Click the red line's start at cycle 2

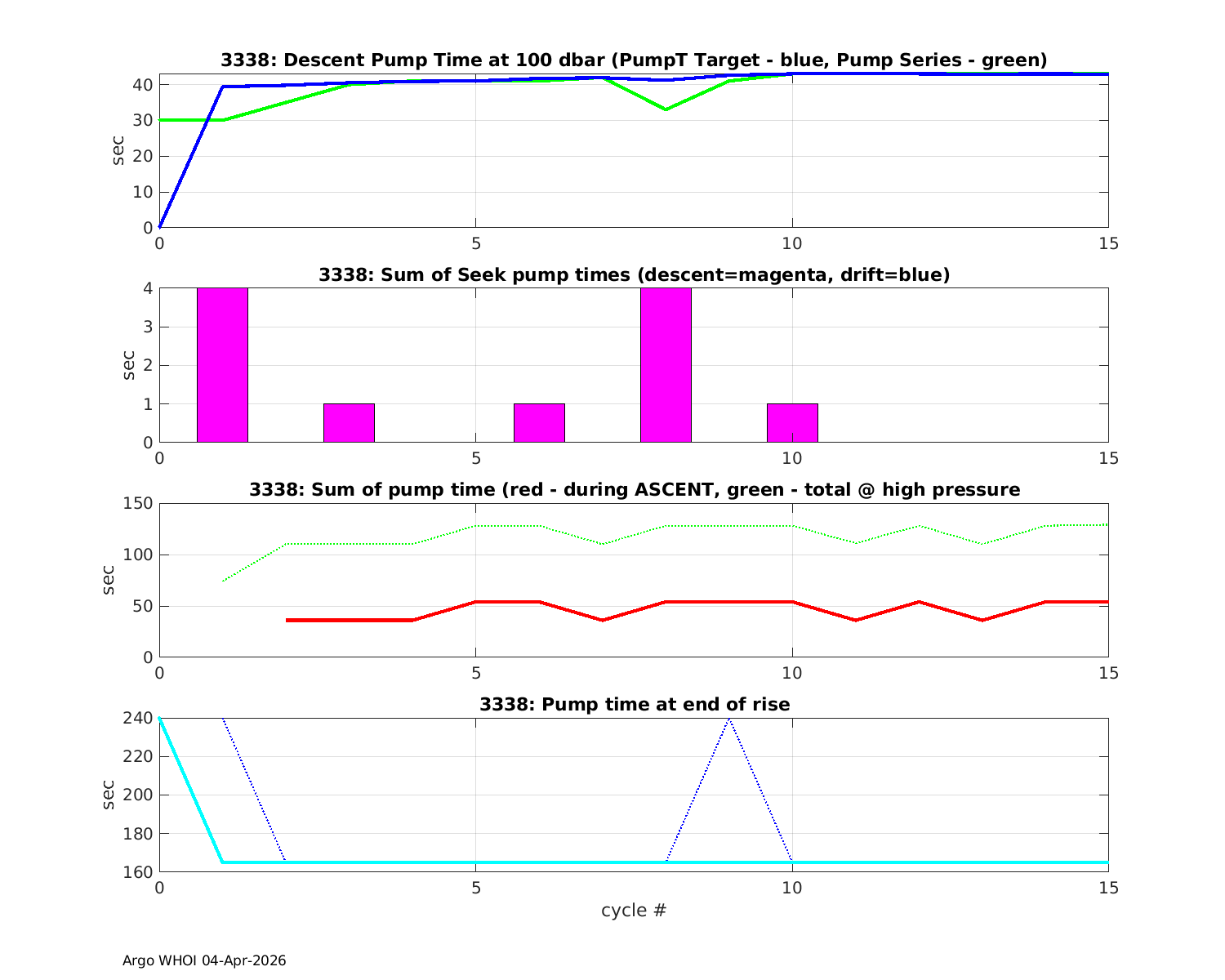point(287,621)
